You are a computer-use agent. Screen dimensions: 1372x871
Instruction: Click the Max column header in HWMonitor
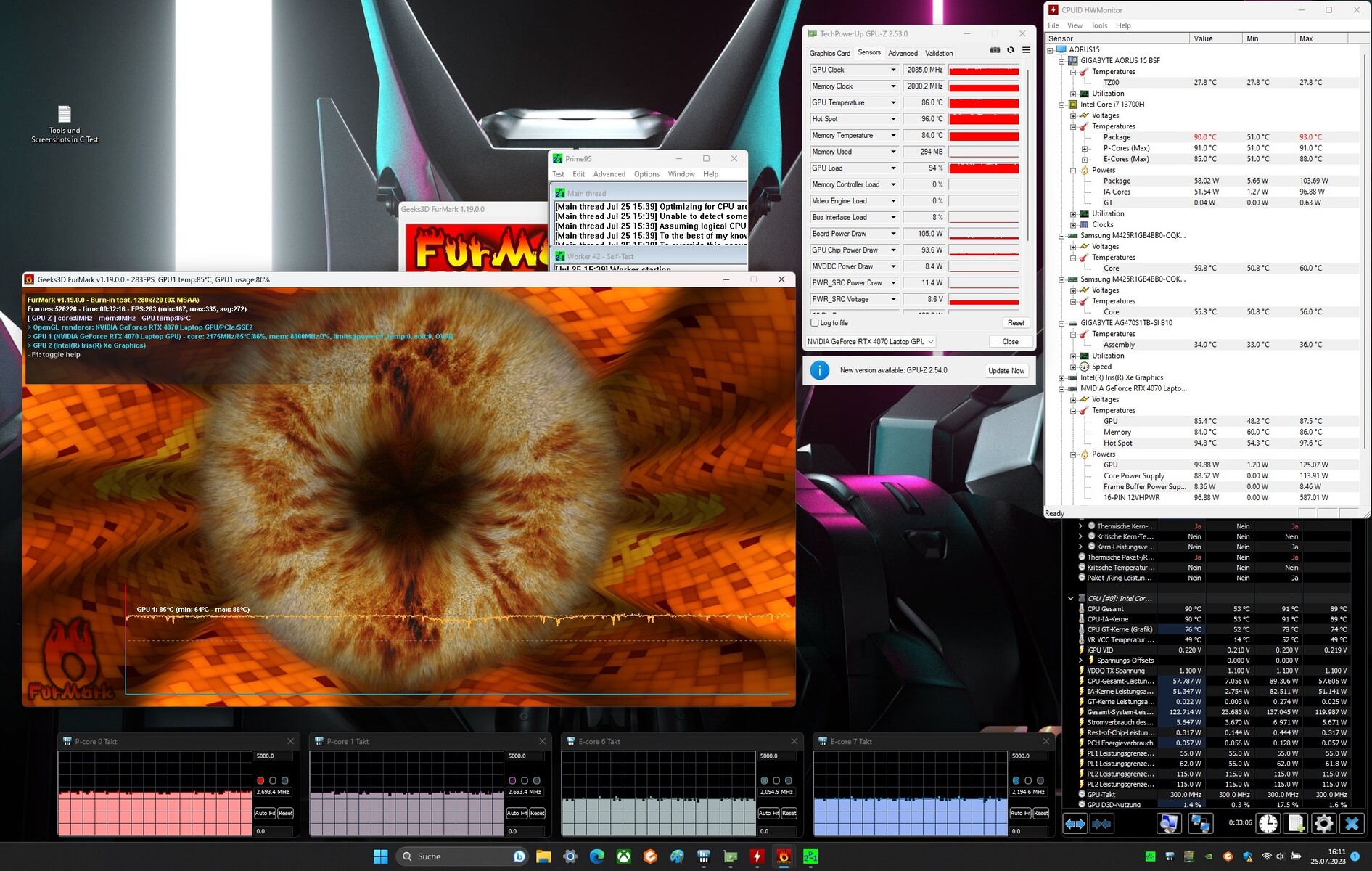point(1320,38)
